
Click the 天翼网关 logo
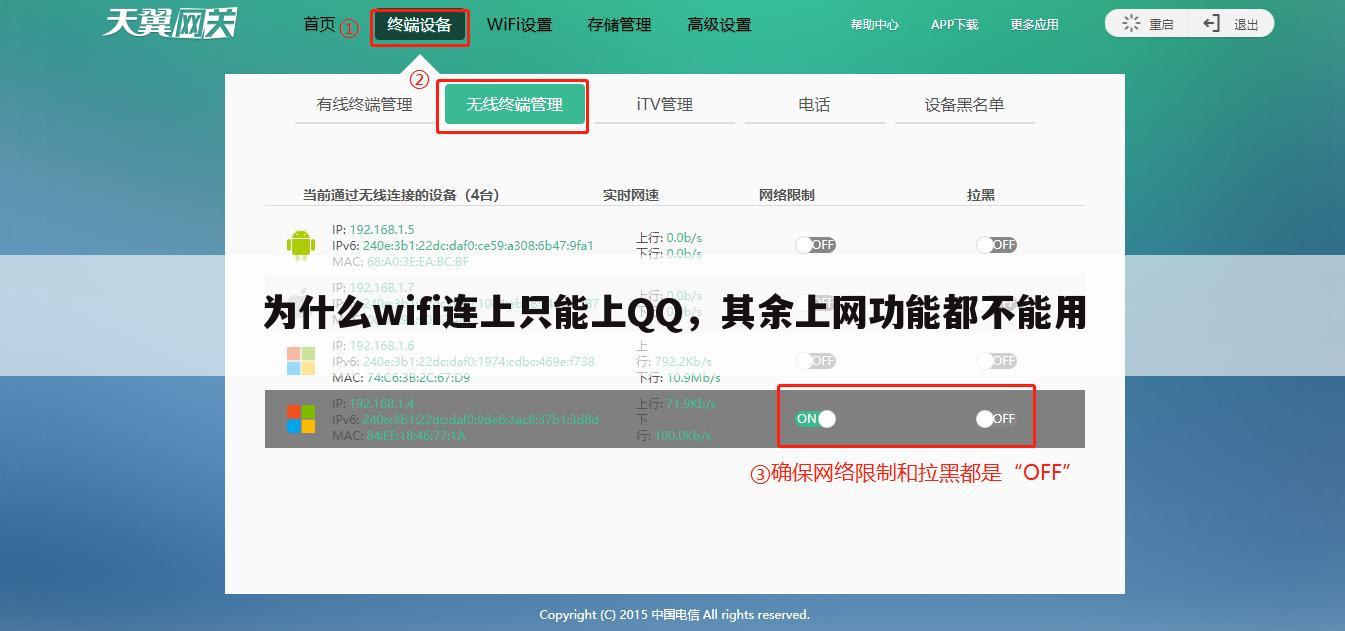(x=170, y=24)
